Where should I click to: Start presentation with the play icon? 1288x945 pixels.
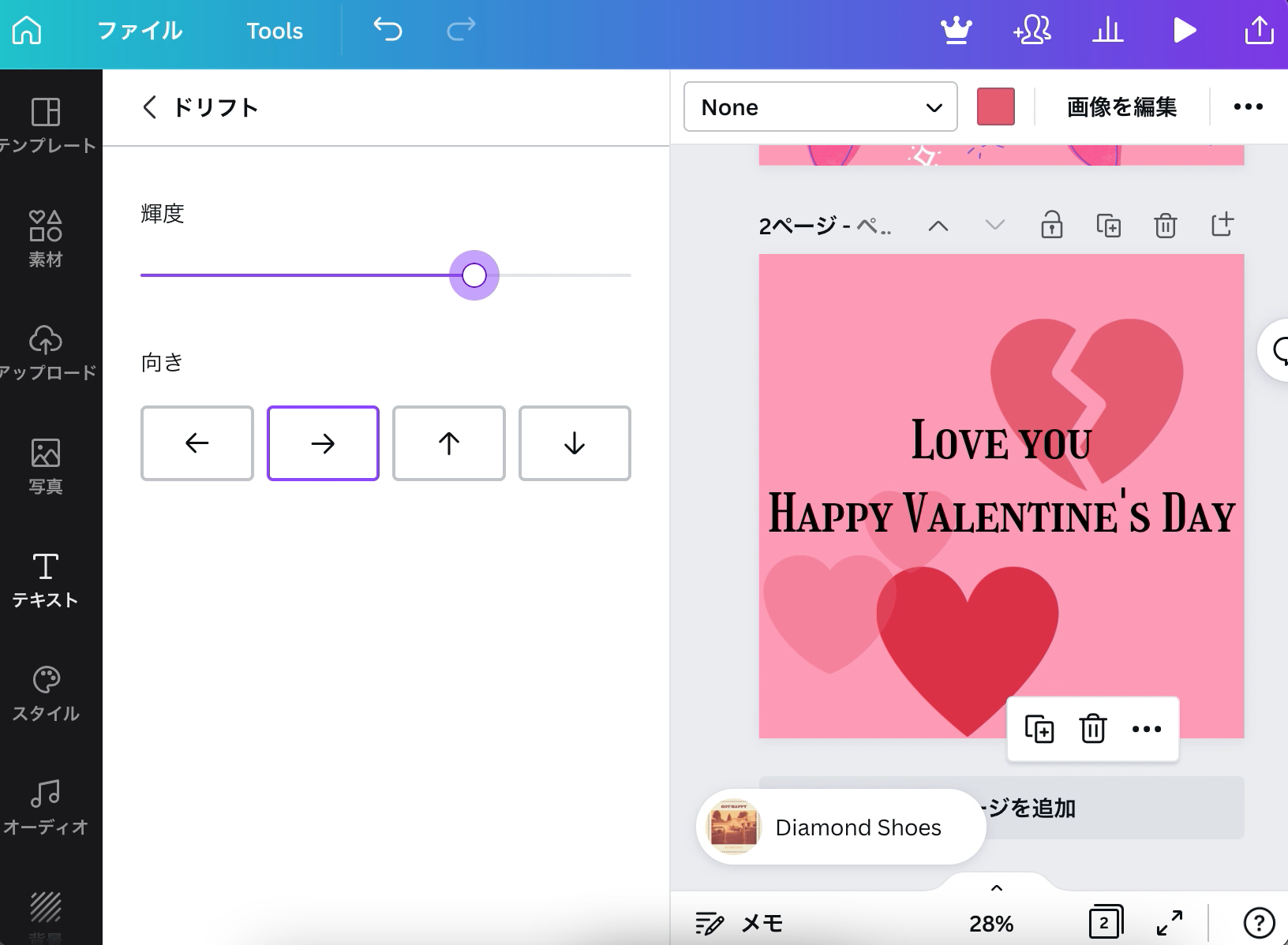click(1184, 31)
